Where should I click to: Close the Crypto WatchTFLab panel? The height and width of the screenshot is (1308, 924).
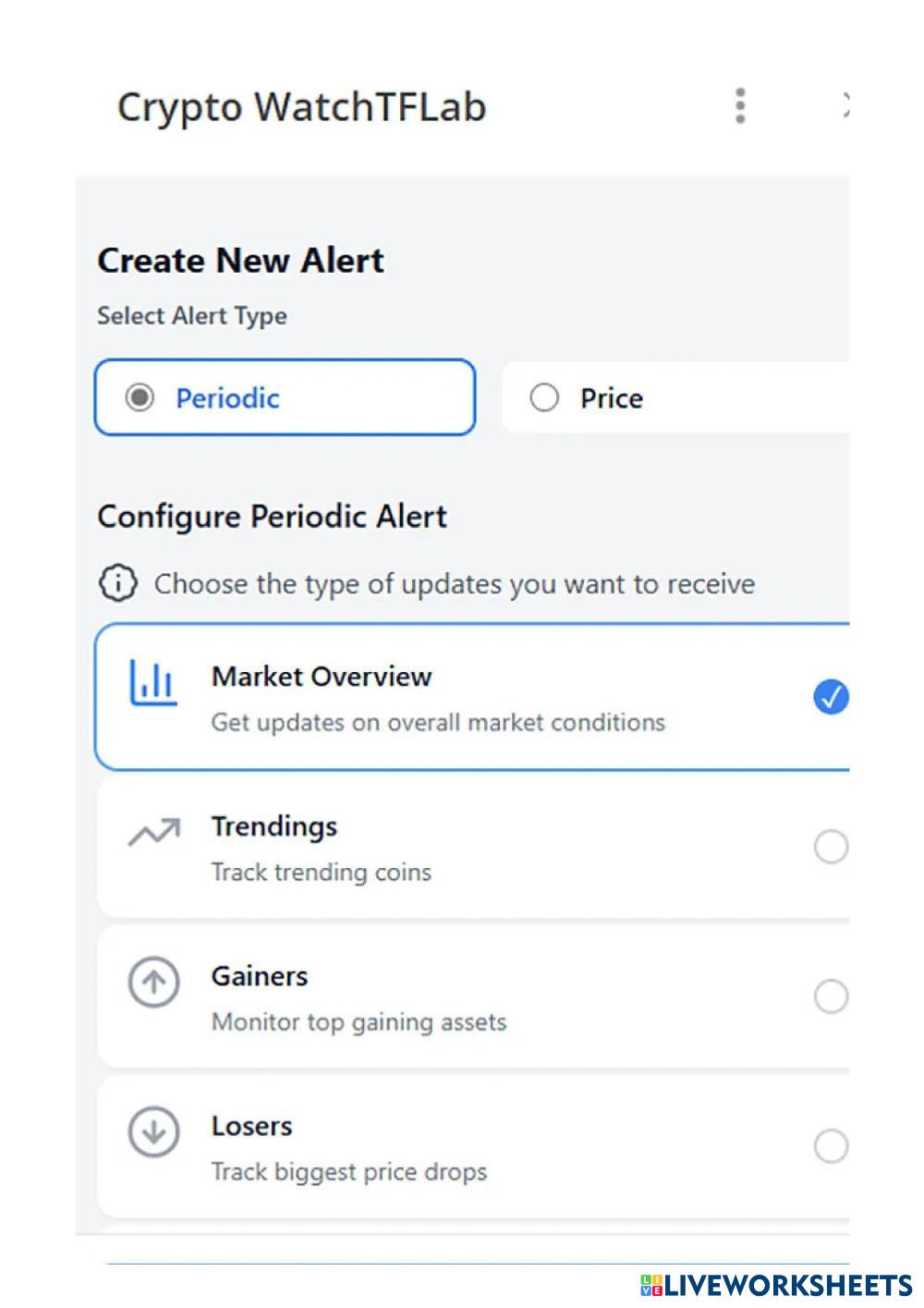845,105
